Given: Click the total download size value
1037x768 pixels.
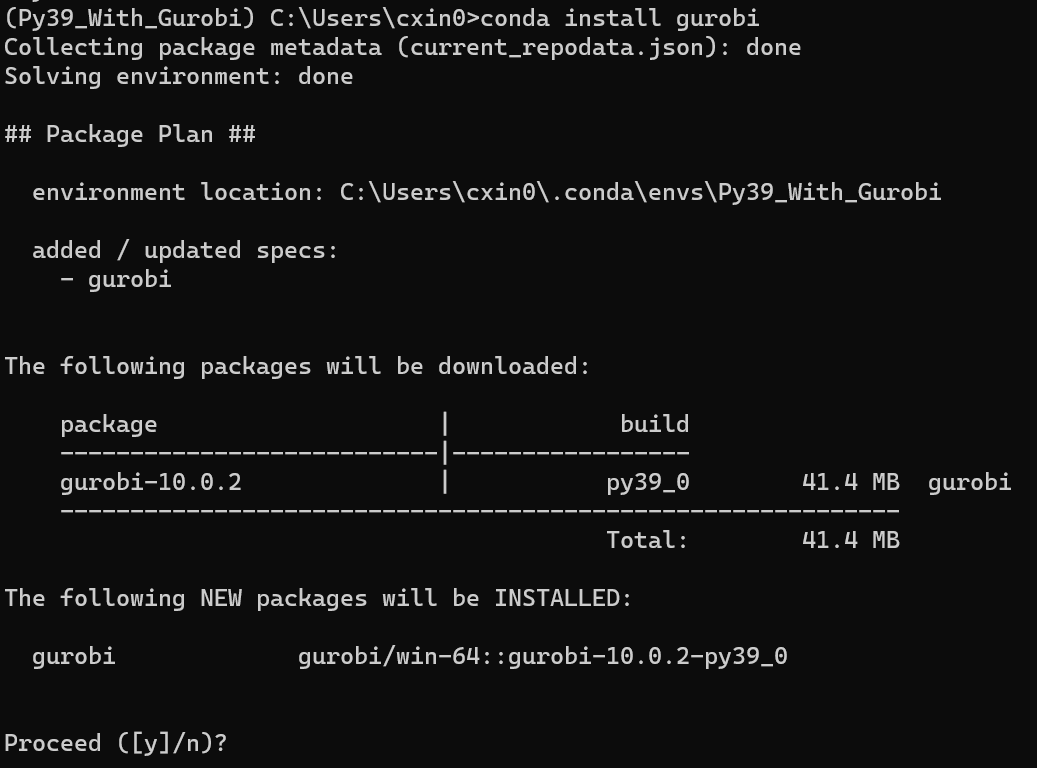Looking at the screenshot, I should coord(850,540).
